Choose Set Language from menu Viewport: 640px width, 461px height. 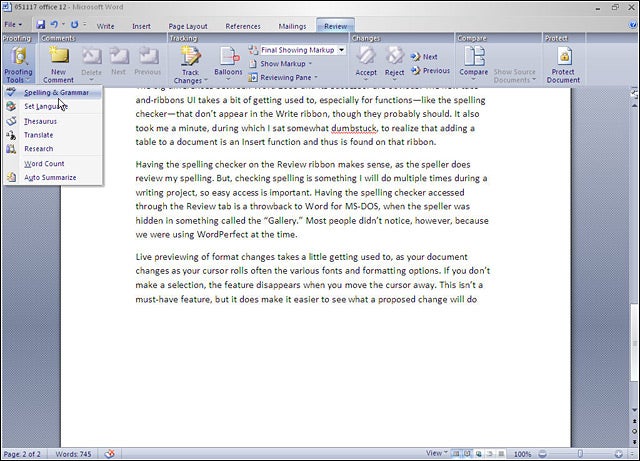(53, 107)
